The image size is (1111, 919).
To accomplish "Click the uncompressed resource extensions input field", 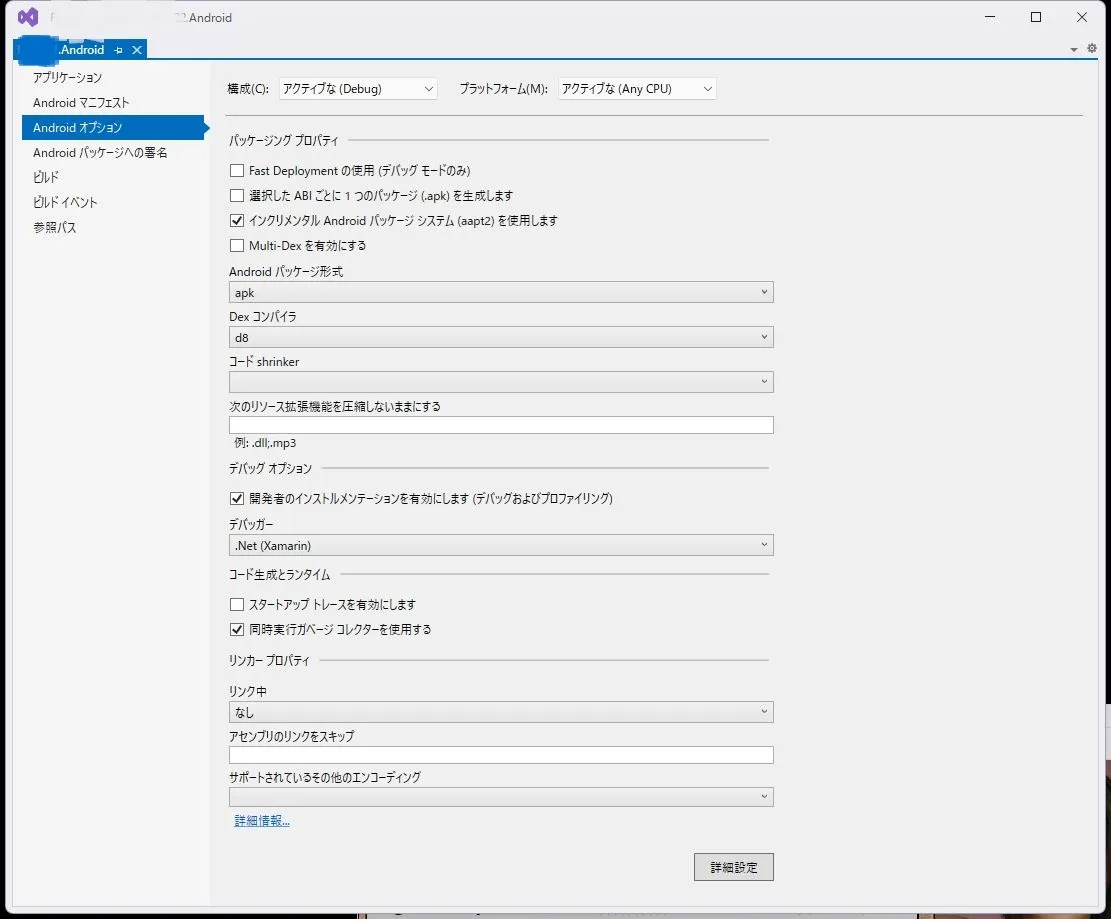I will (x=501, y=425).
